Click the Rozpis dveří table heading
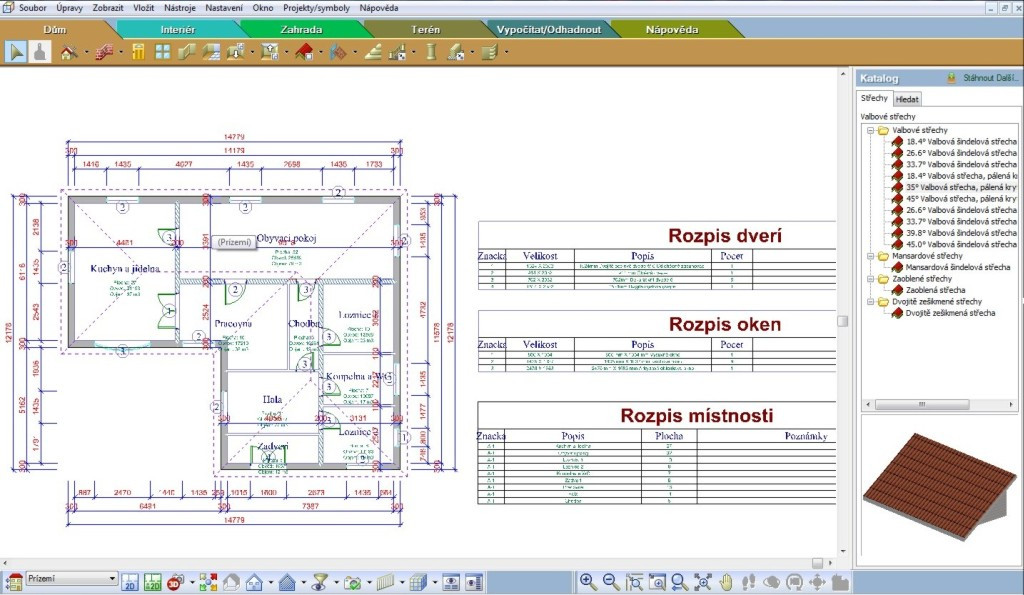The width and height of the screenshot is (1024, 595). click(724, 236)
